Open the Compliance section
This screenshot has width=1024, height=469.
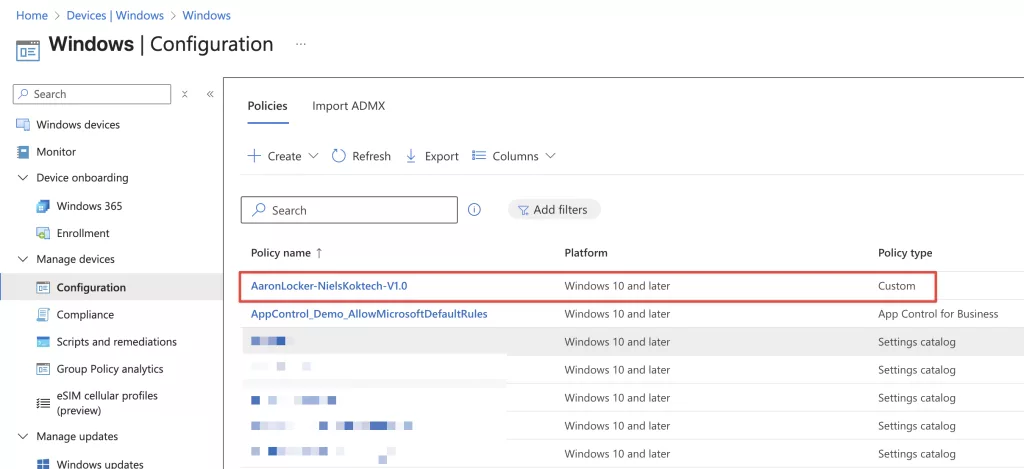(x=85, y=314)
